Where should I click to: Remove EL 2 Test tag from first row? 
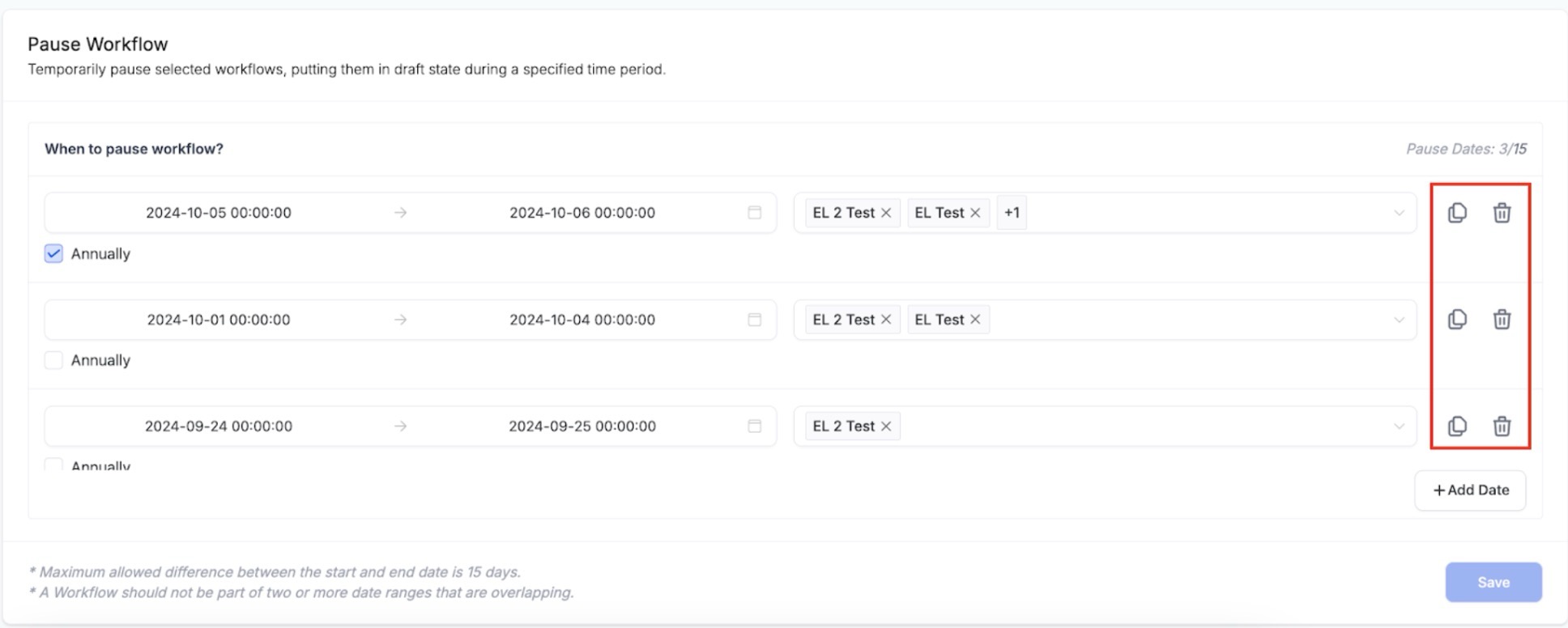click(886, 213)
